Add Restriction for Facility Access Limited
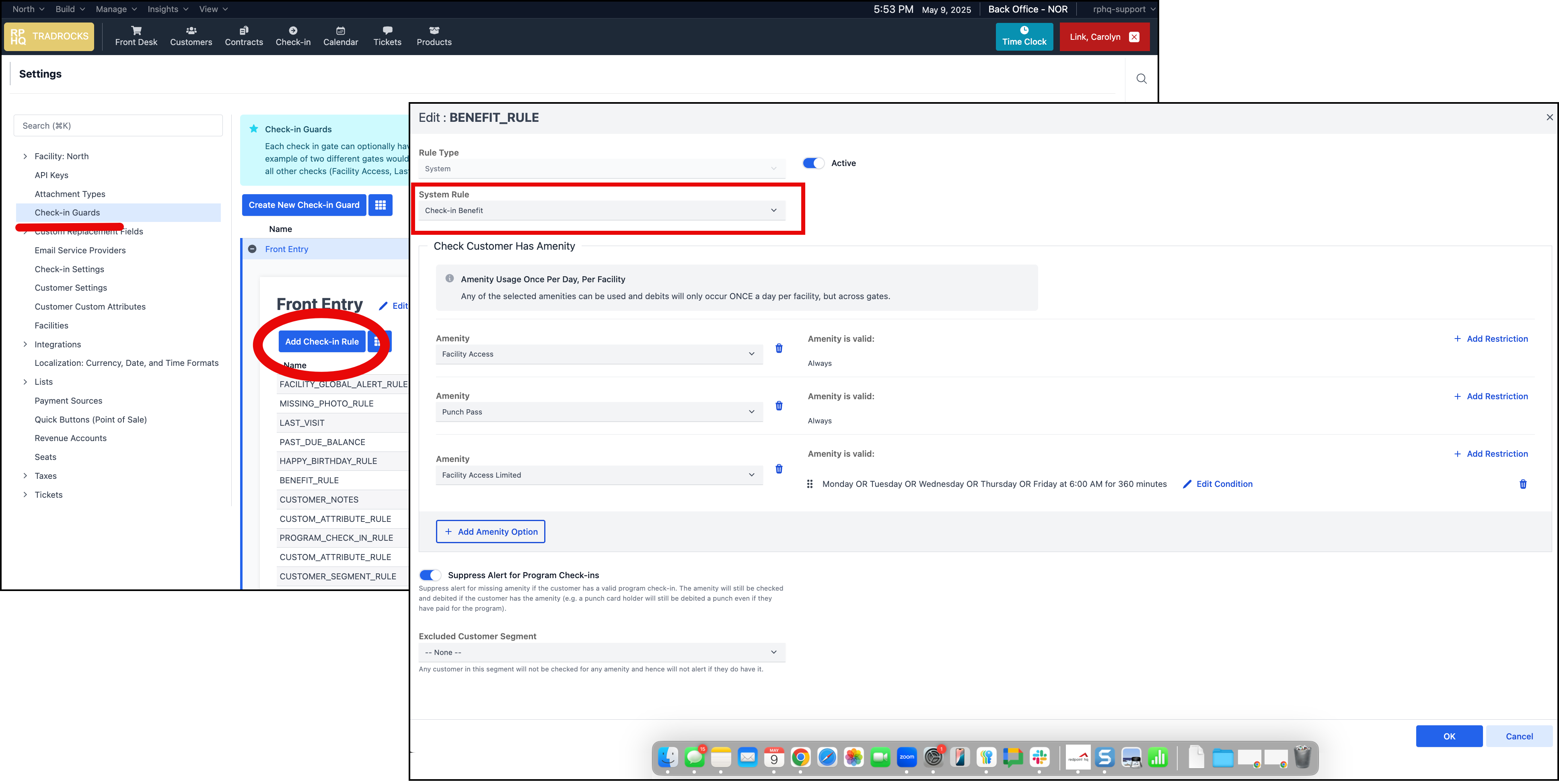 [1491, 454]
